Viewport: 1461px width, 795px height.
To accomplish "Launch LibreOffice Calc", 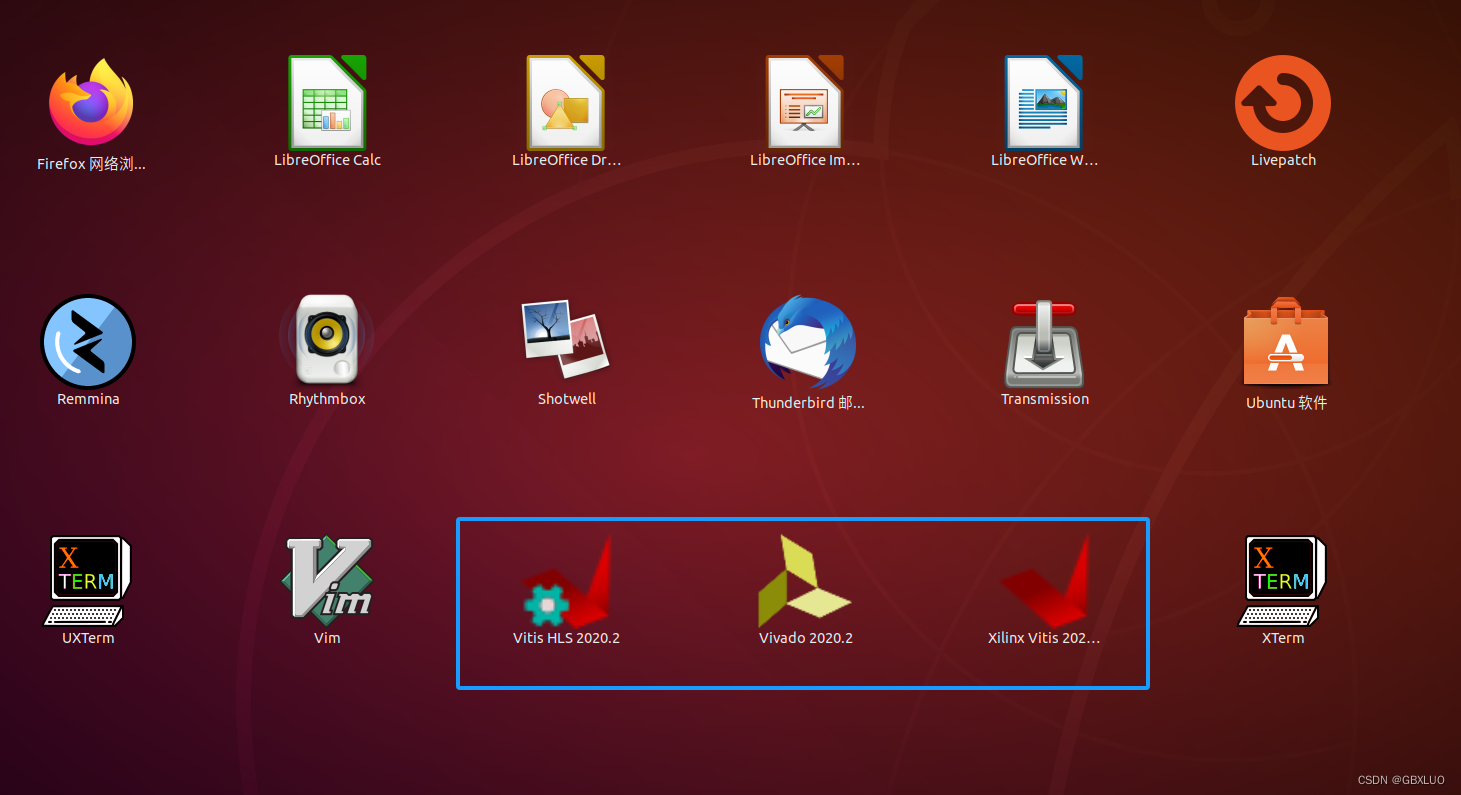I will [327, 101].
